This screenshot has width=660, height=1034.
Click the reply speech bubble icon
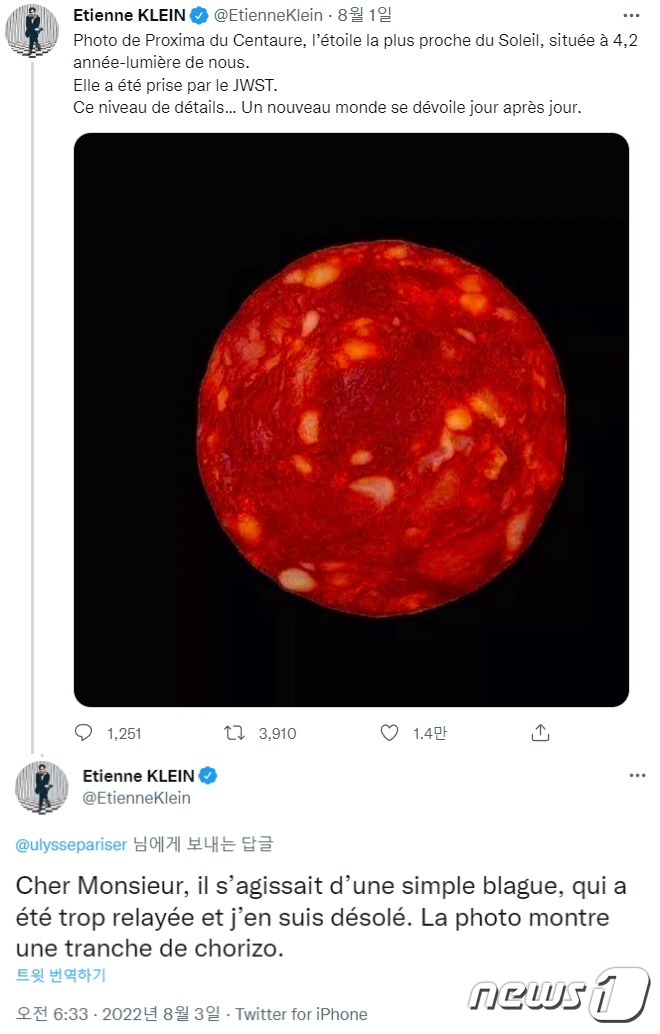[84, 733]
